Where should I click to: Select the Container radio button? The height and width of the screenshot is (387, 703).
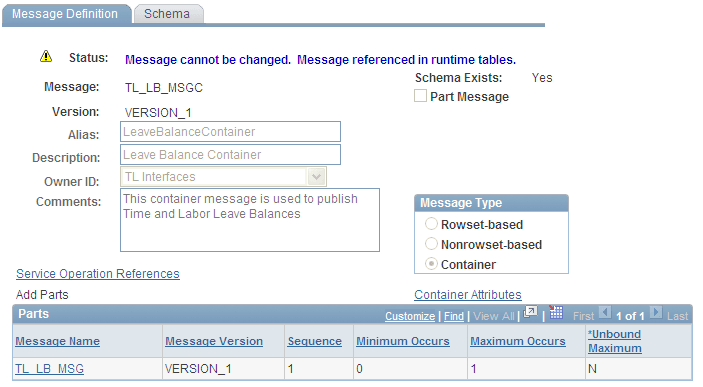point(431,264)
